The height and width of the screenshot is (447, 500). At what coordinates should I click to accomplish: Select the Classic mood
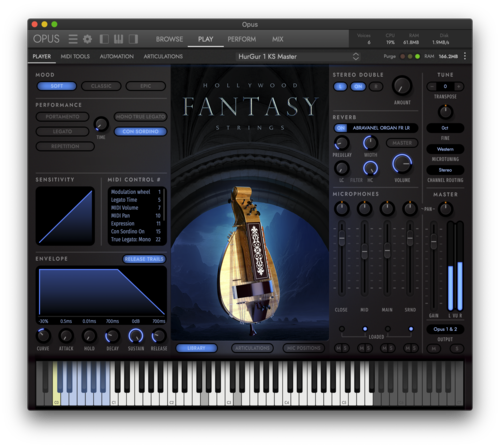[x=101, y=86]
